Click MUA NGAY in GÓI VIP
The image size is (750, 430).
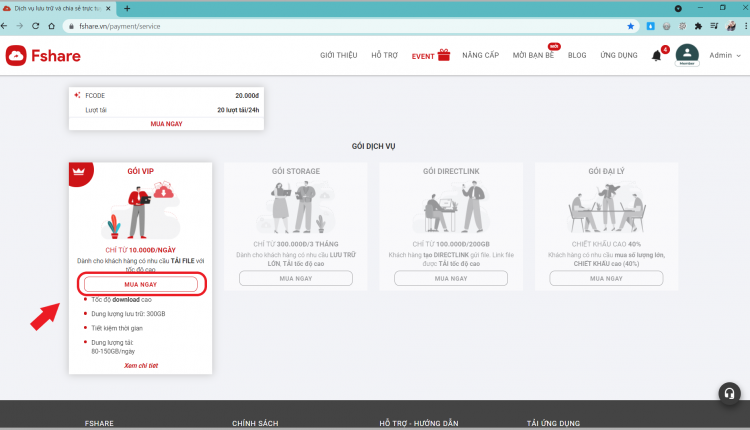pyautogui.click(x=141, y=284)
